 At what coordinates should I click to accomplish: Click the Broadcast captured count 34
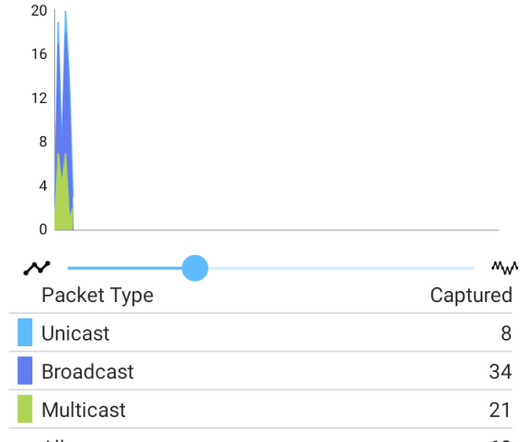coord(500,372)
